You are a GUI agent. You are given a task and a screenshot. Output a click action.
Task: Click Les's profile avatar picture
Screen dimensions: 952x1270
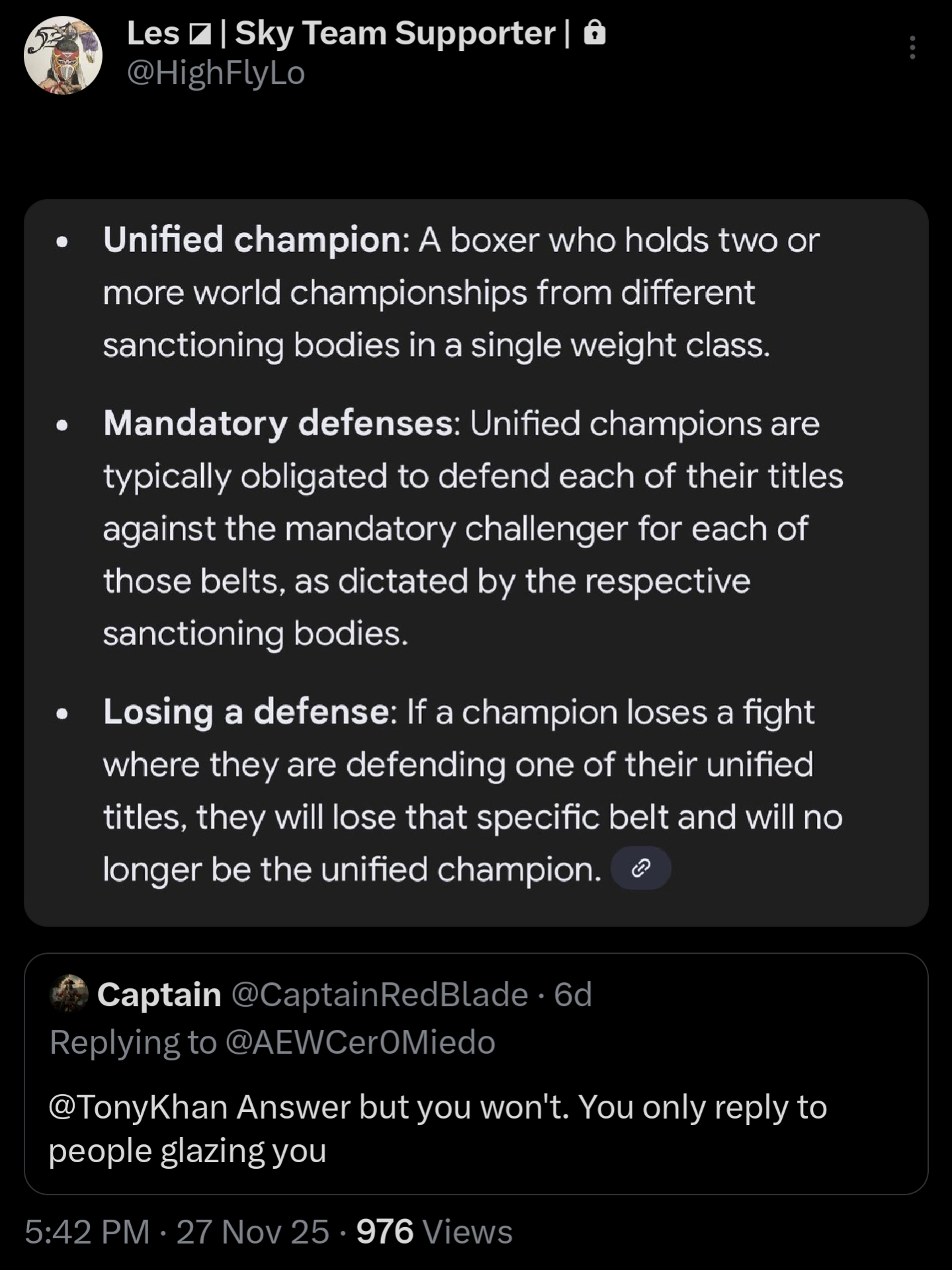point(63,55)
